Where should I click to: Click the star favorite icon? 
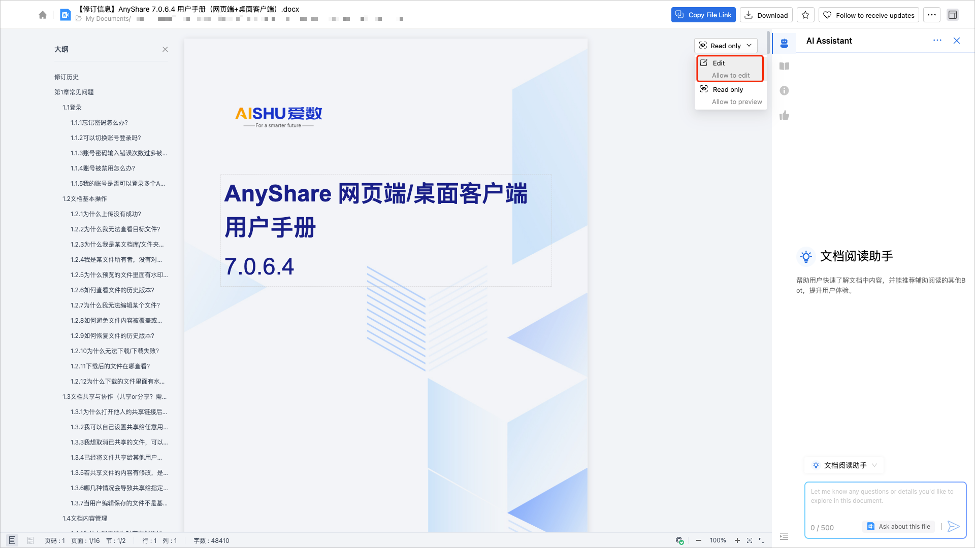coord(805,15)
